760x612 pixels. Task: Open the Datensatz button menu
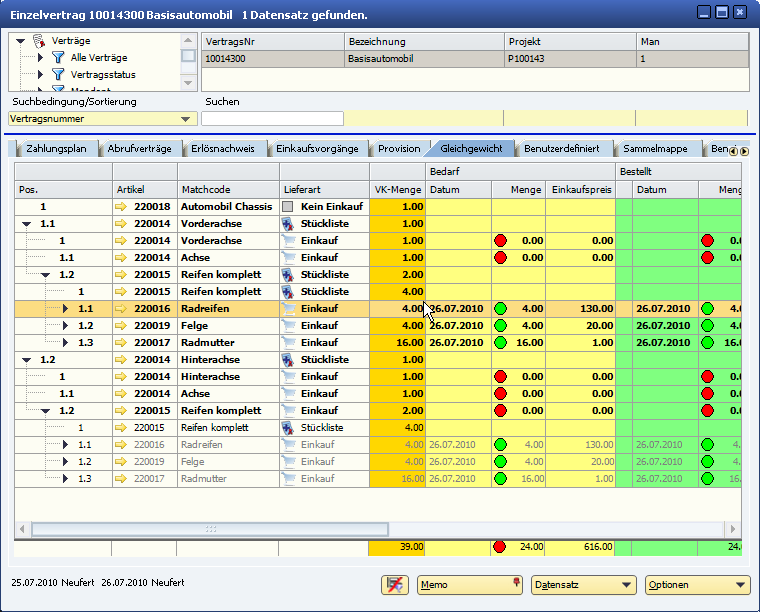coord(583,585)
